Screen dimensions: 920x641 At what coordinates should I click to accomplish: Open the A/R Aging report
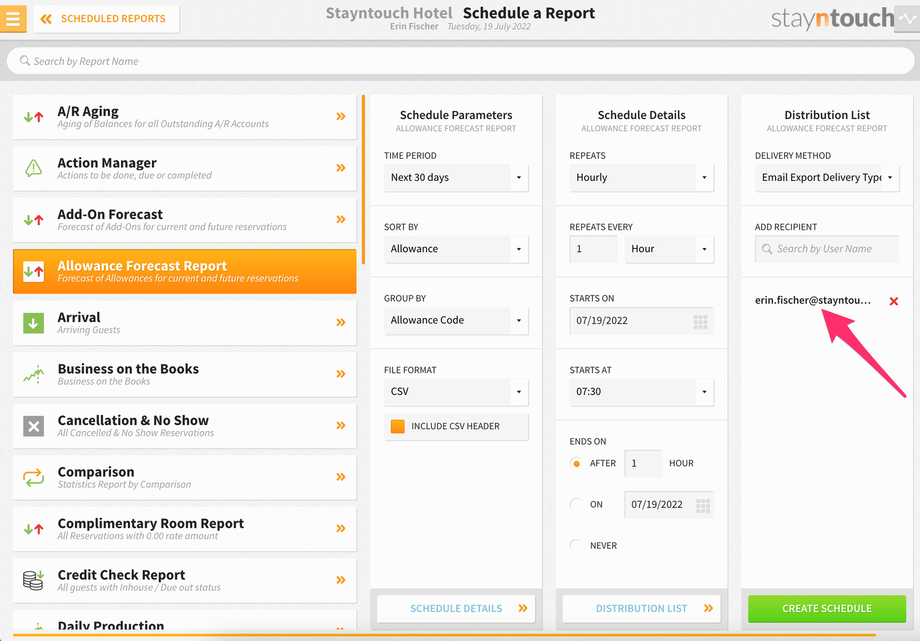coord(184,117)
